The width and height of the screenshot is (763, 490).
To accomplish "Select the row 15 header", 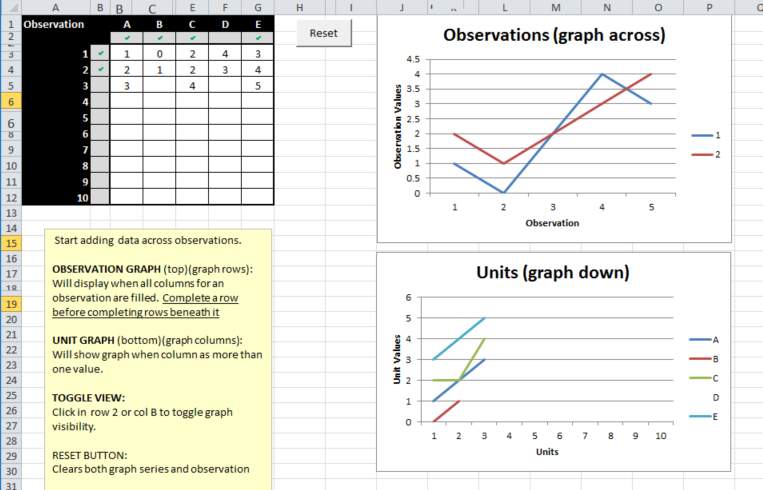I will 10,243.
